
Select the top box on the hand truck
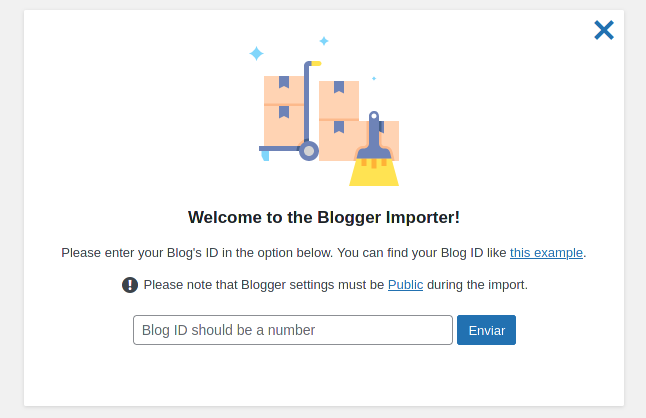click(284, 90)
